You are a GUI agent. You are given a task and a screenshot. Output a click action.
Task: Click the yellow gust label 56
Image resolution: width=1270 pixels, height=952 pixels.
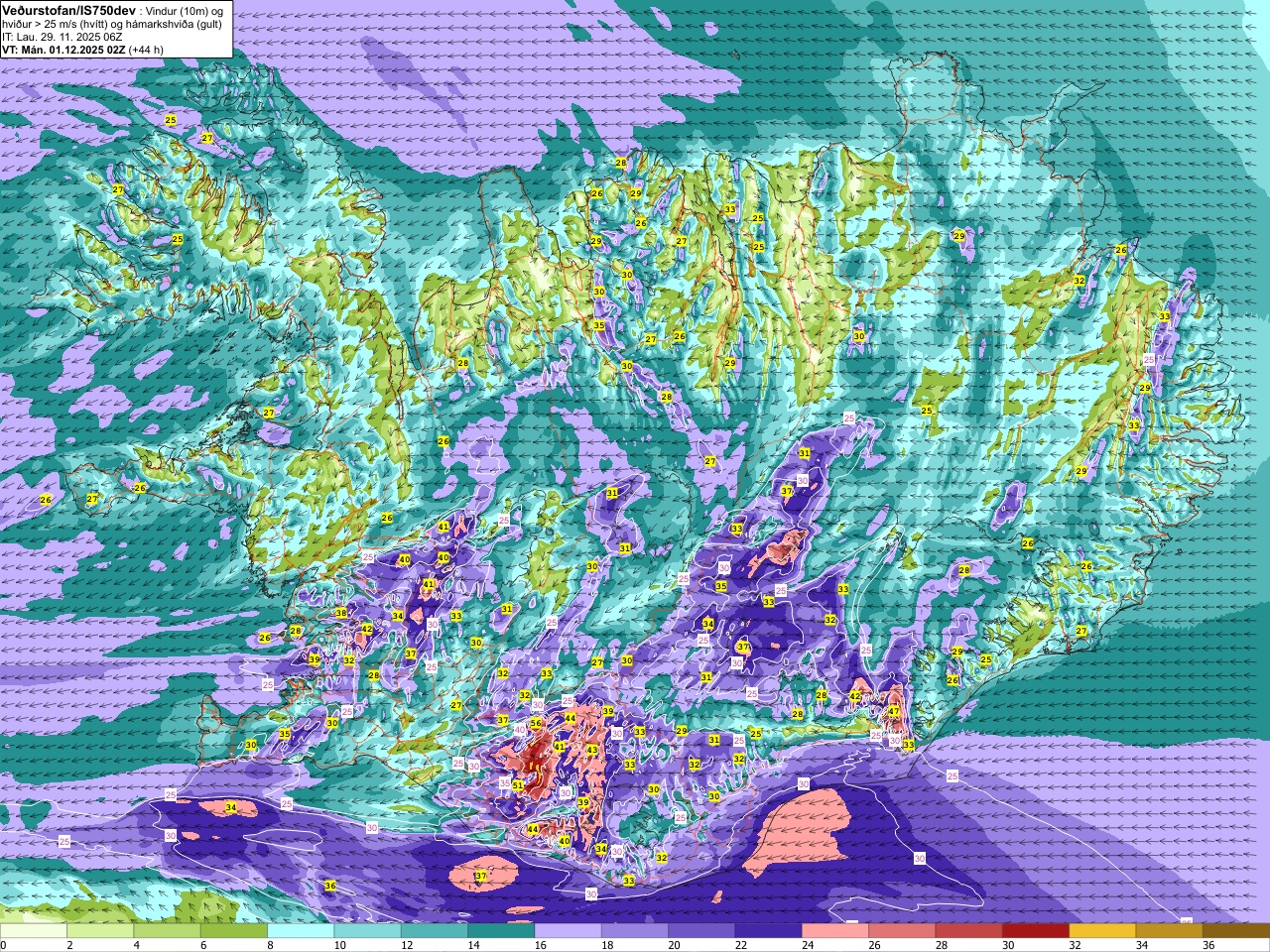pos(536,724)
